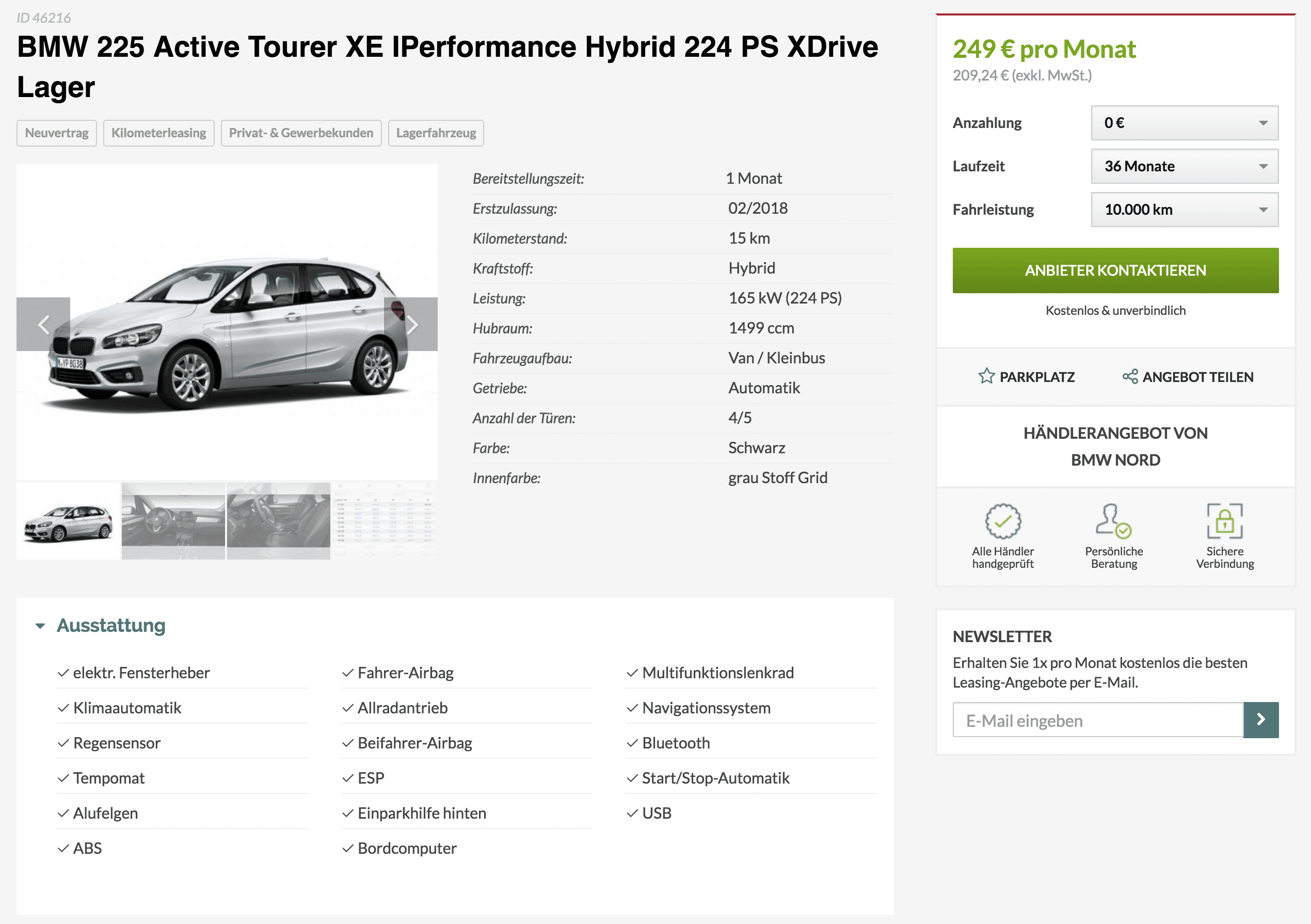Click the Getriebe value Automatik

point(764,388)
